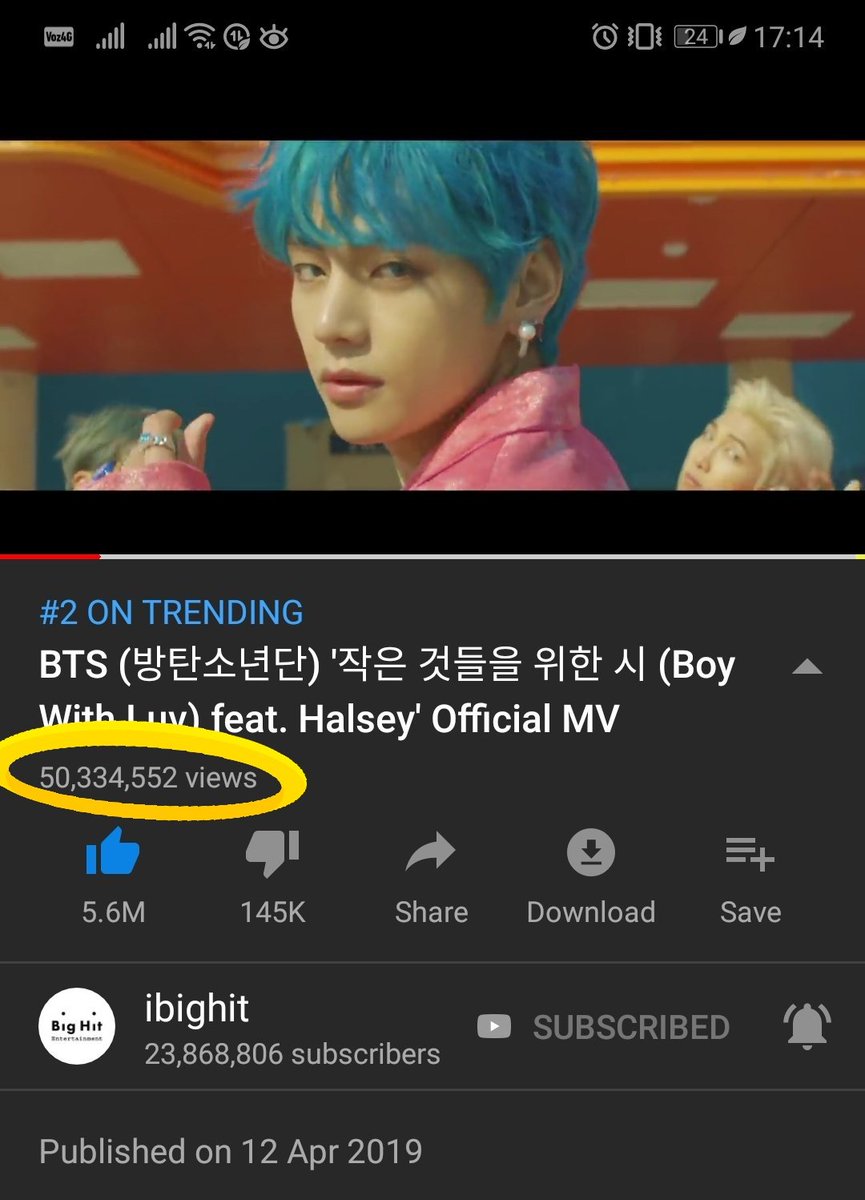Image resolution: width=865 pixels, height=1200 pixels.
Task: Tap the Published on 12 Apr 2019 text
Action: (x=230, y=1151)
